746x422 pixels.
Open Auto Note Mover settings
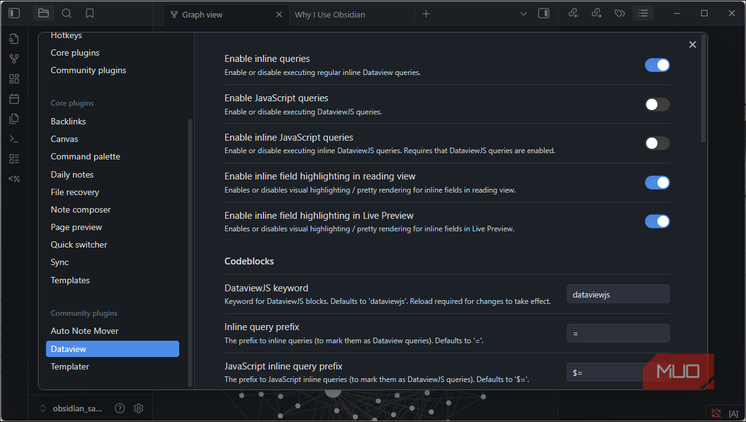pyautogui.click(x=85, y=331)
